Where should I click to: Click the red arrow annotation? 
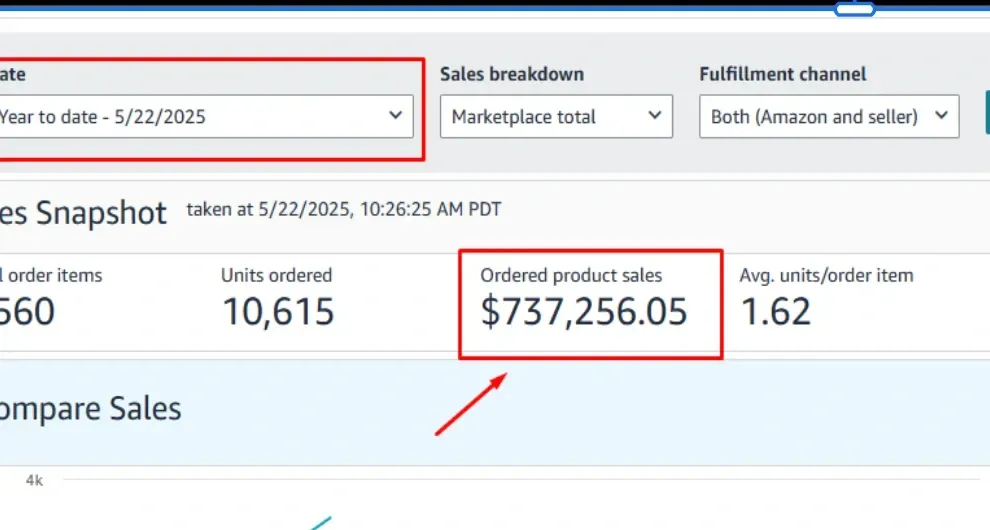[472, 404]
